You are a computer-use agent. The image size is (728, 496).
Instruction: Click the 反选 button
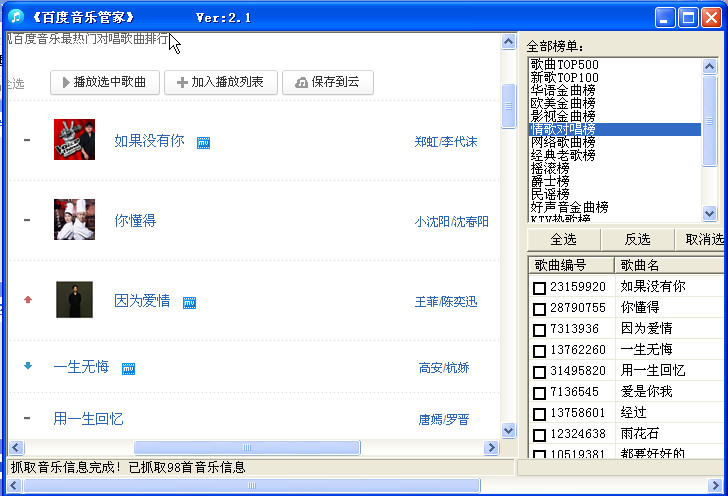point(637,240)
